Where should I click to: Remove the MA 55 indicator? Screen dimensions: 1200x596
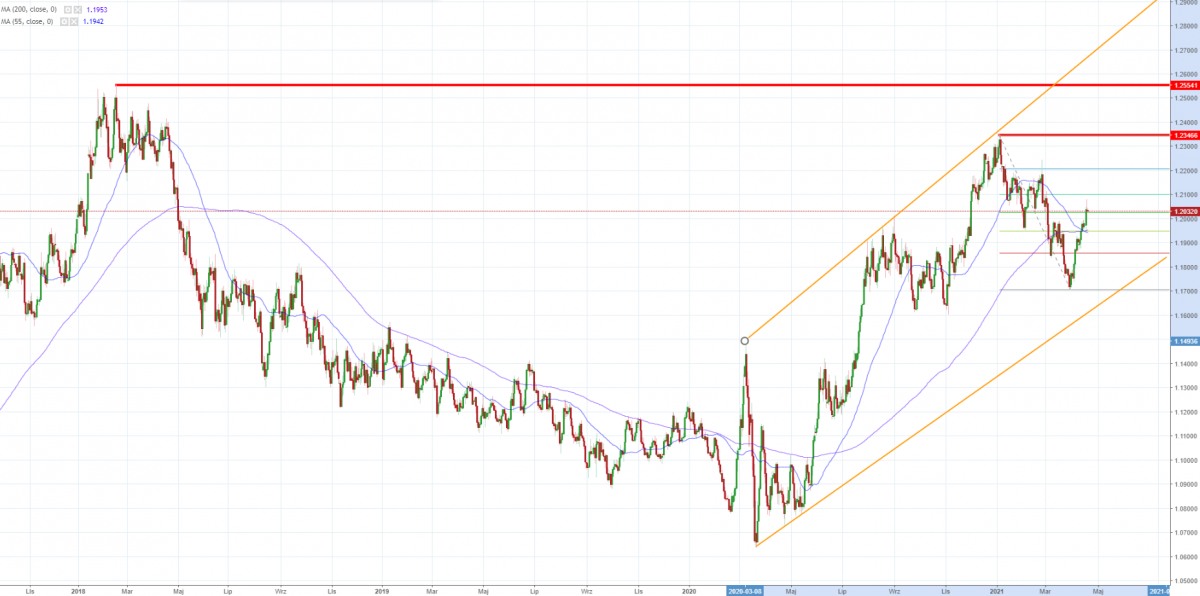pyautogui.click(x=74, y=21)
